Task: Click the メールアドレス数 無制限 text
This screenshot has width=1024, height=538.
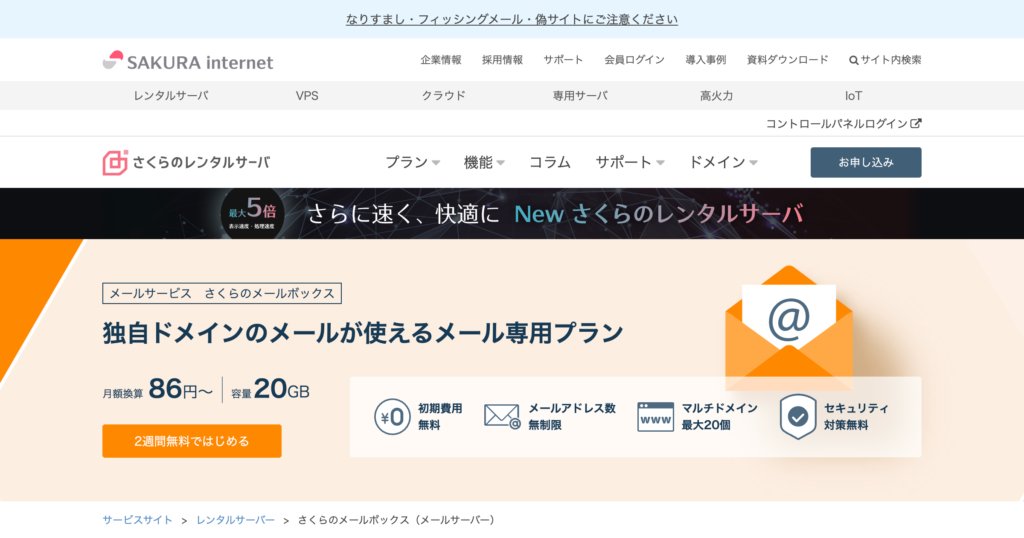Action: (x=571, y=417)
